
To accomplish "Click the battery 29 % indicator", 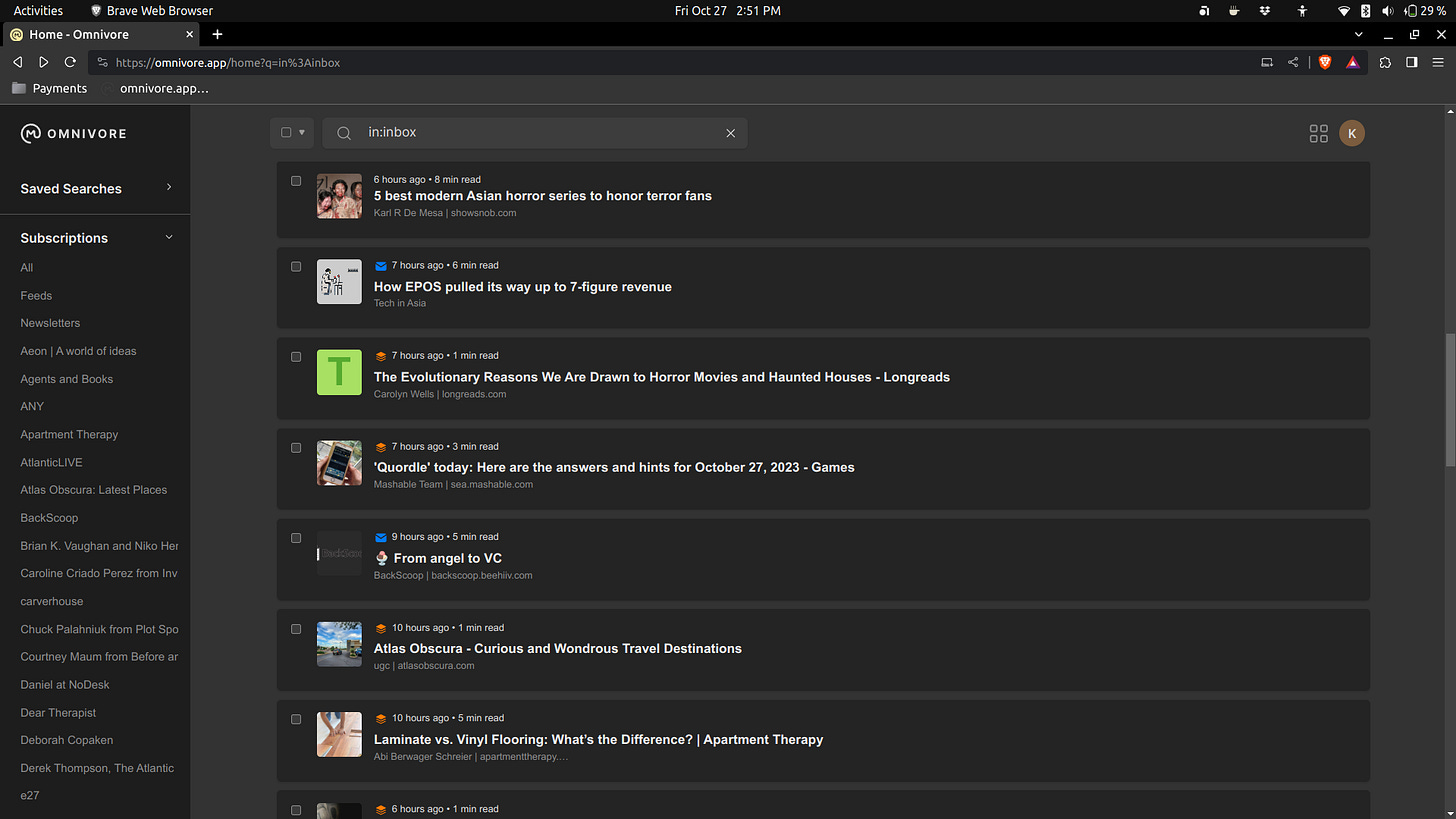I will 1425,10.
